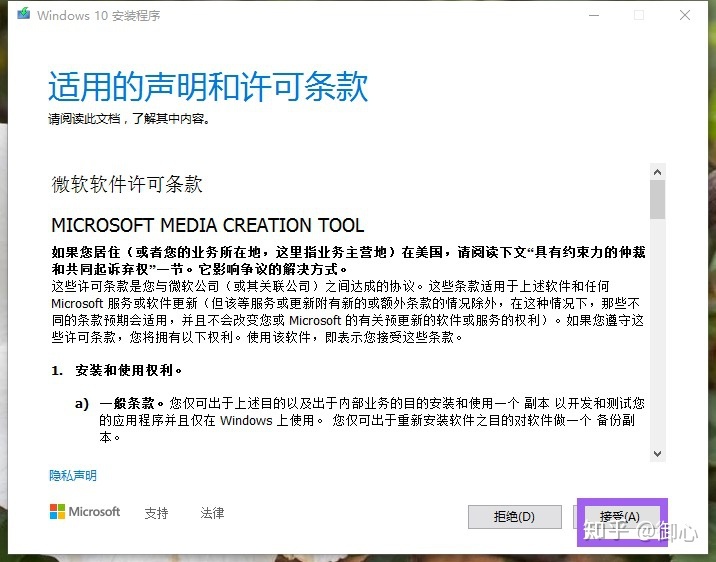This screenshot has width=716, height=562.
Task: Click the license heading 微软软件许可条款
Action: coord(127,184)
